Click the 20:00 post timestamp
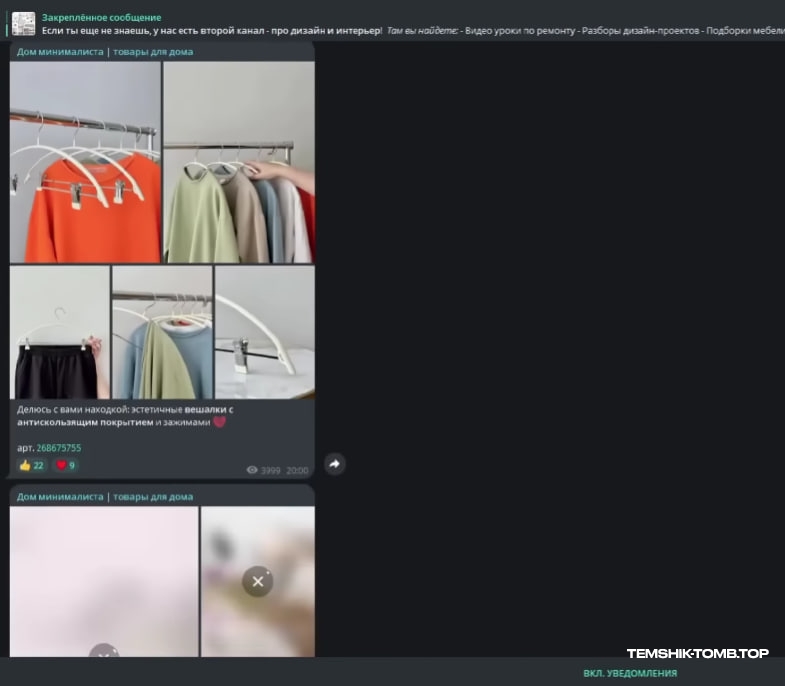The height and width of the screenshot is (686, 785). (x=297, y=470)
